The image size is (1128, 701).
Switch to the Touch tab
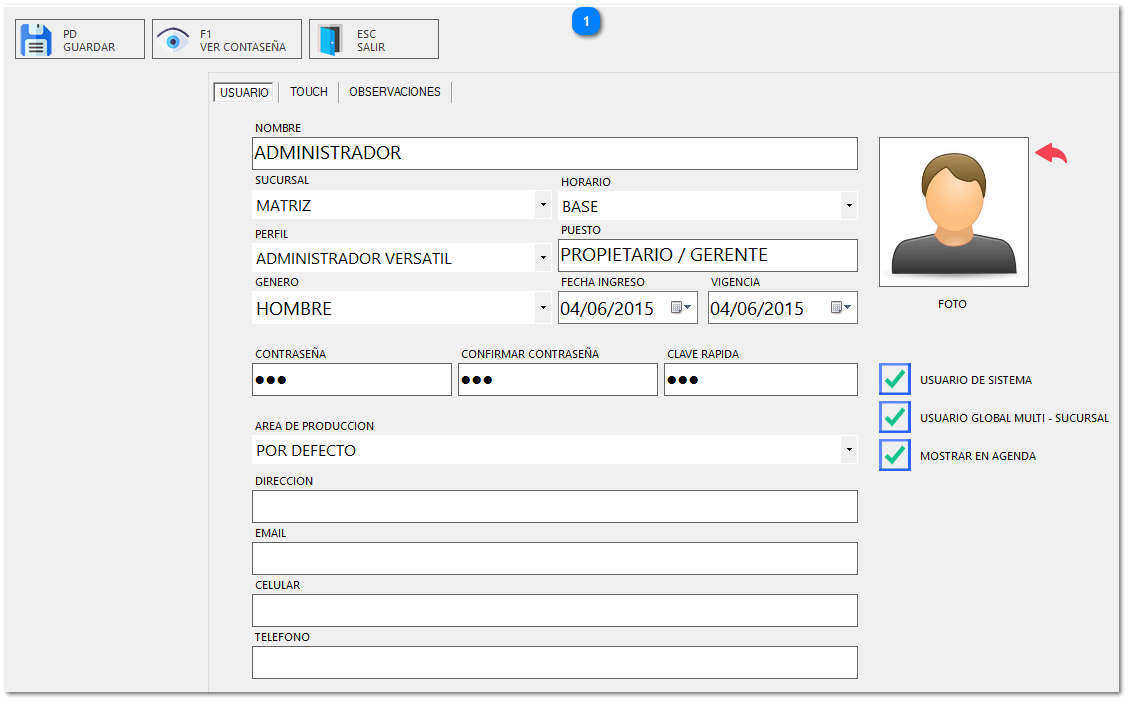click(308, 91)
